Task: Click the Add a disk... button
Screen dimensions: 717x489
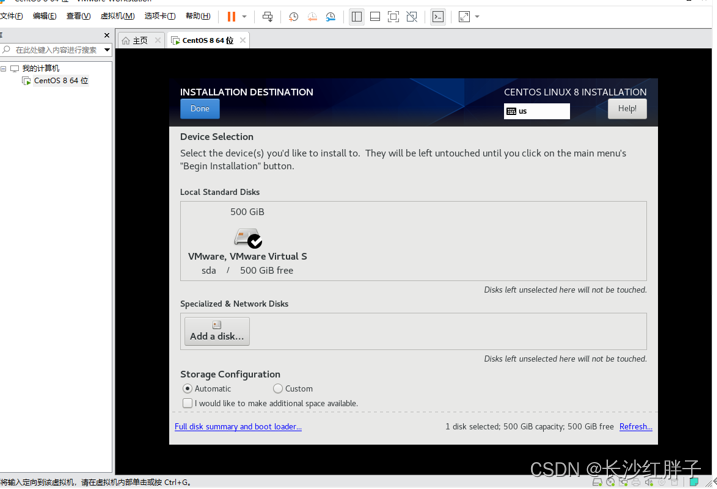Action: [x=217, y=332]
